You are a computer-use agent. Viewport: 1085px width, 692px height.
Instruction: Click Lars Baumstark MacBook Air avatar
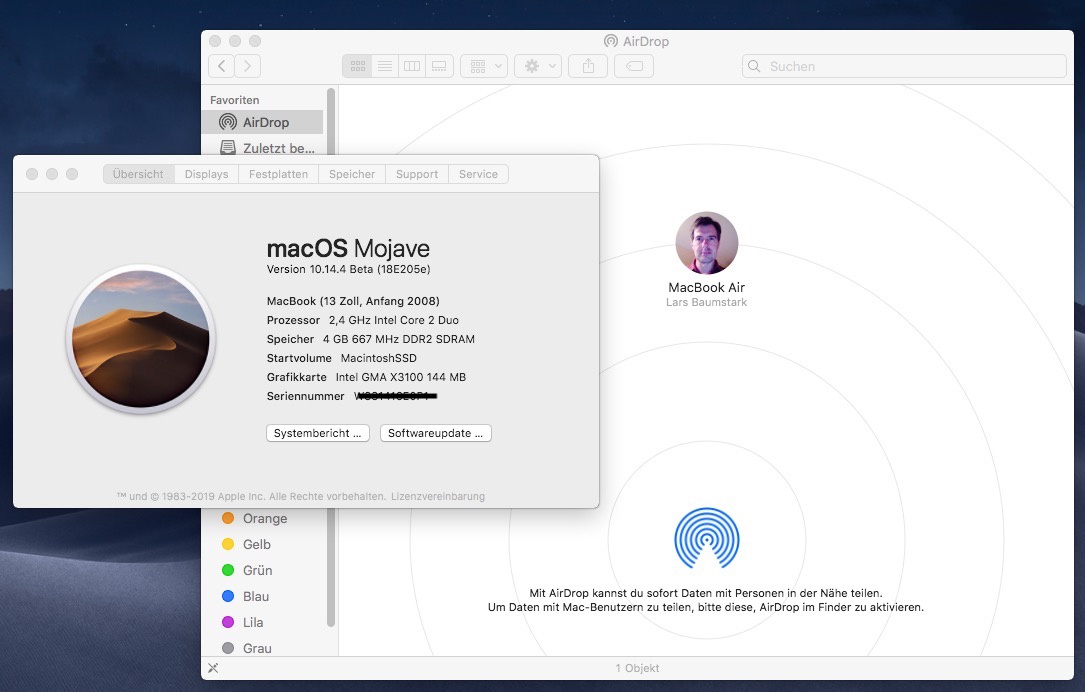click(706, 243)
